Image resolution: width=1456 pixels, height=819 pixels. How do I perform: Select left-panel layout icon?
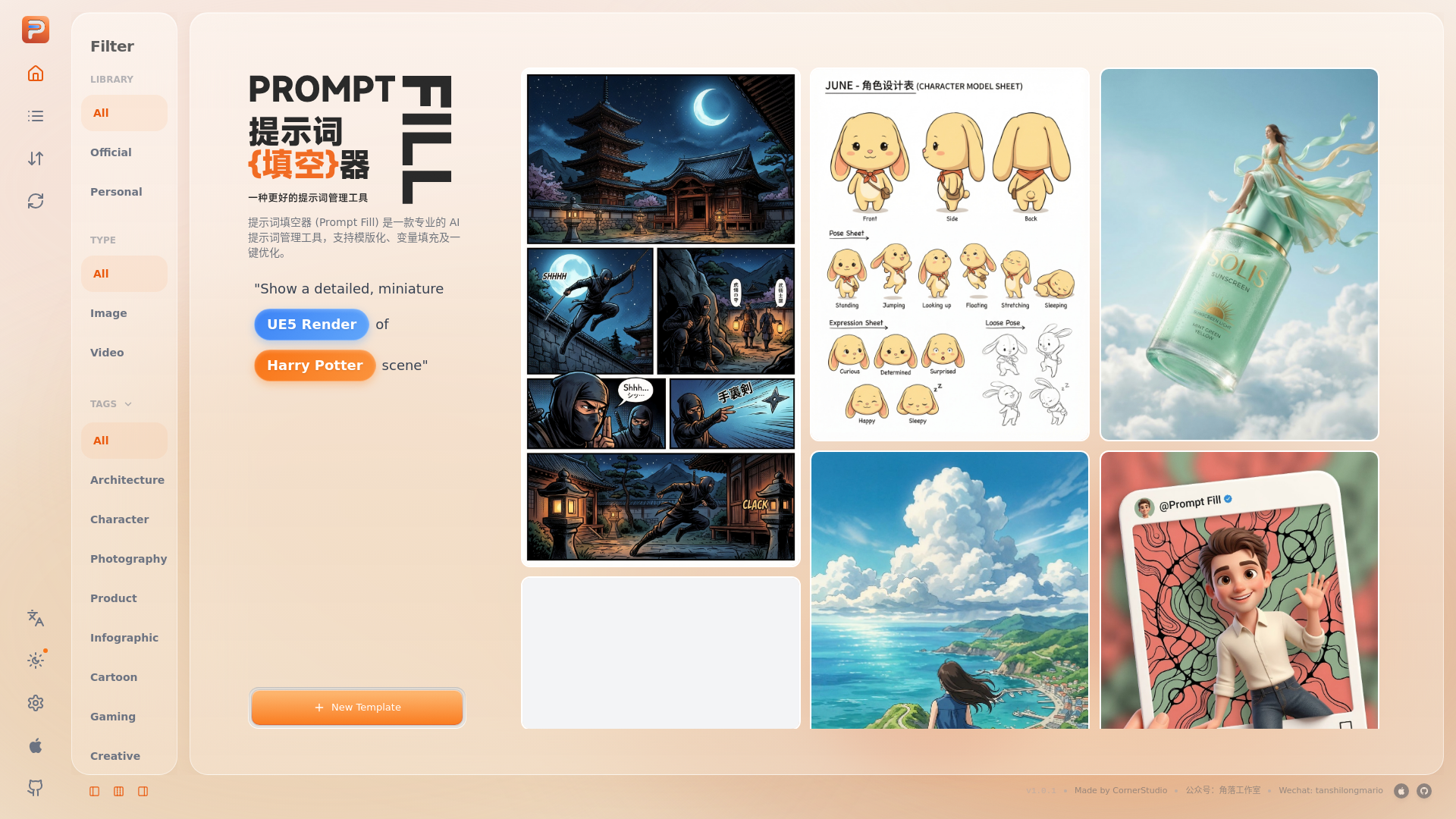coord(95,792)
